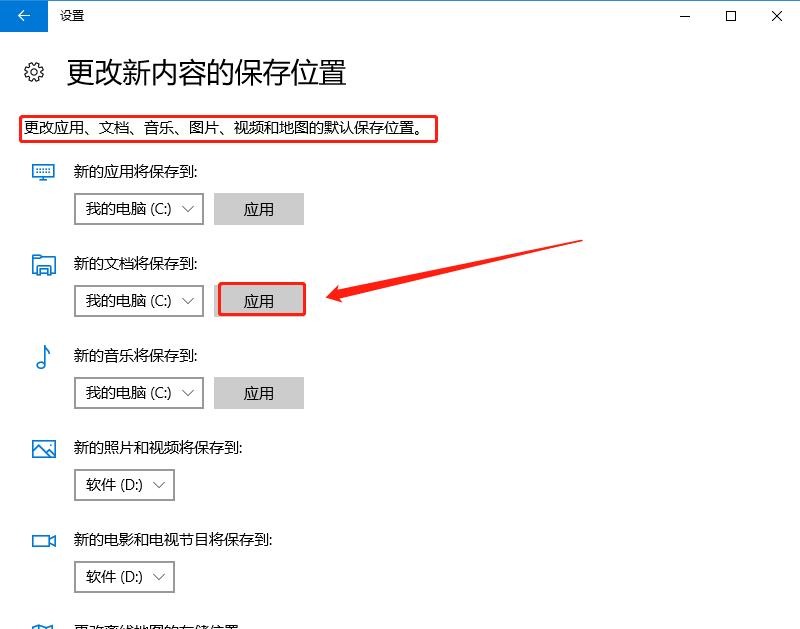This screenshot has height=629, width=800.
Task: Click the video camera icon for movies and TV
Action: coord(43,540)
